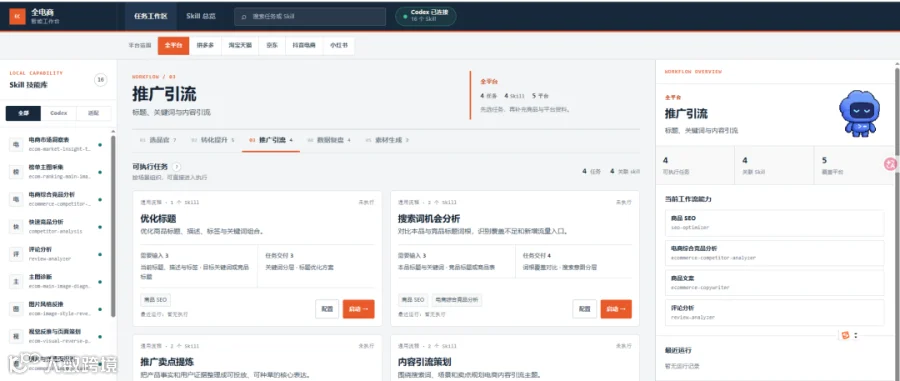
Task: Switch to the 素材生成 workflow tab
Action: (387, 139)
